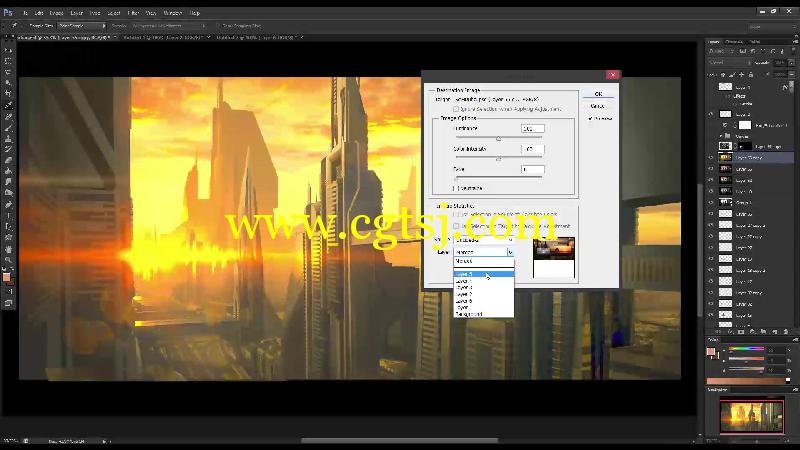This screenshot has height=450, width=800.
Task: Toggle Use Selection in Target checkbox
Action: click(457, 226)
